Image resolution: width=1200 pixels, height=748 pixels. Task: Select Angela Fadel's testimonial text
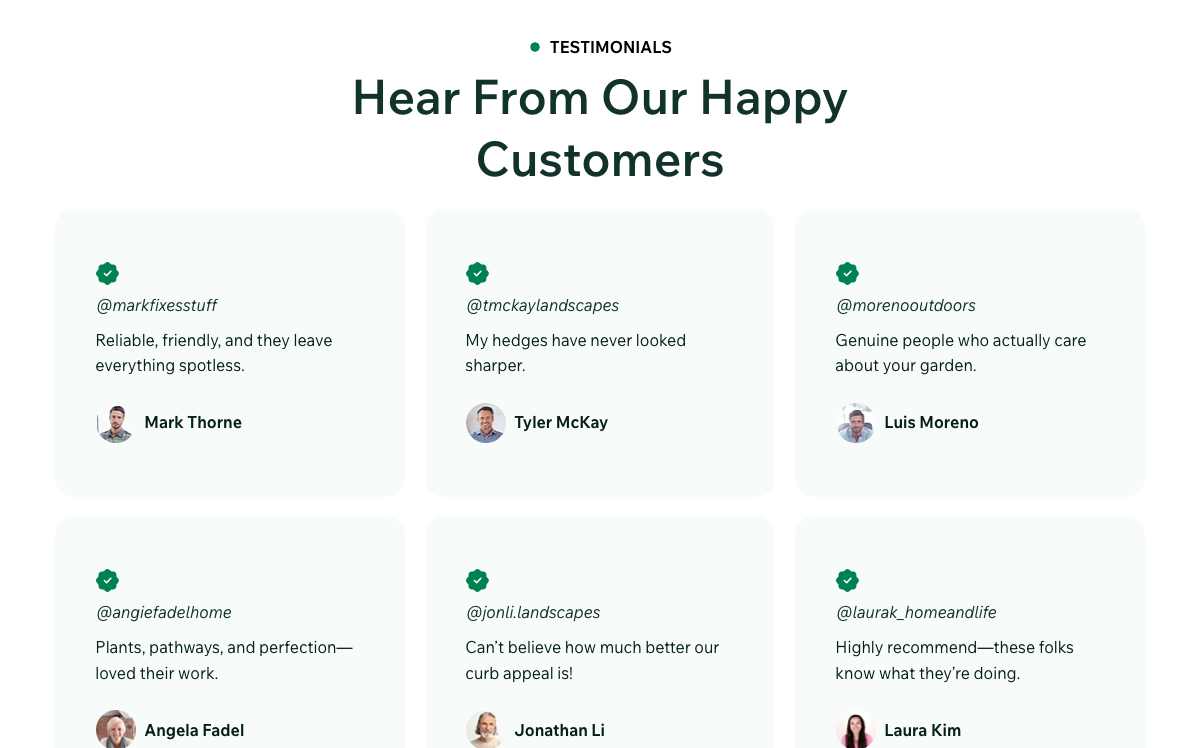click(x=224, y=660)
